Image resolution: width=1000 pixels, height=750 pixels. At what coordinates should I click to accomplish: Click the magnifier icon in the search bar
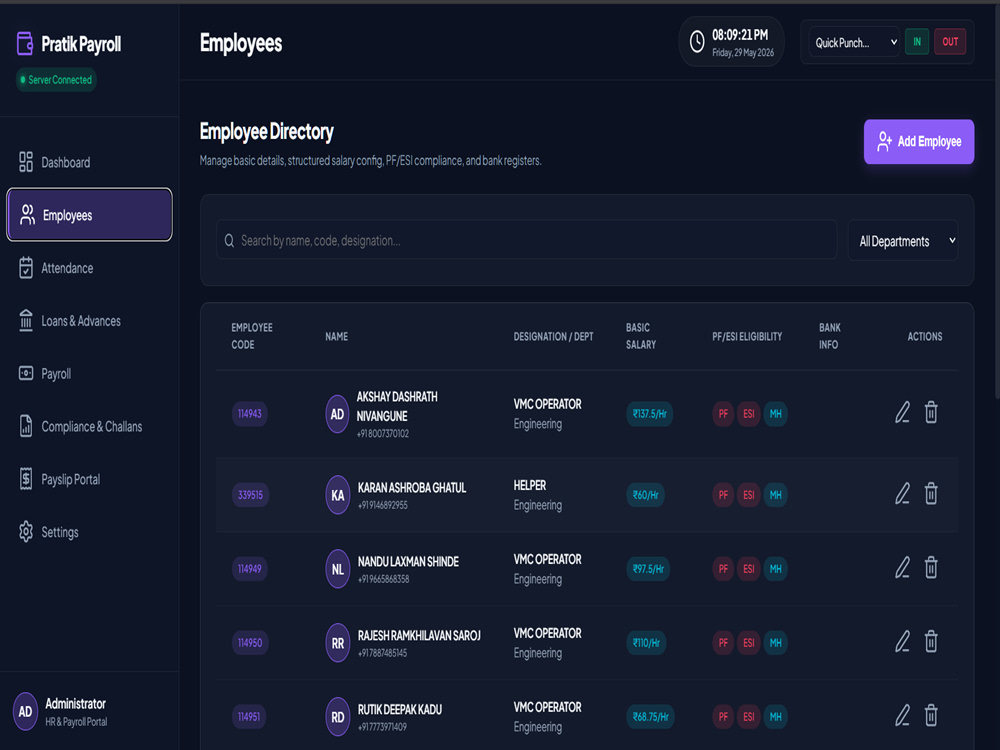point(229,240)
